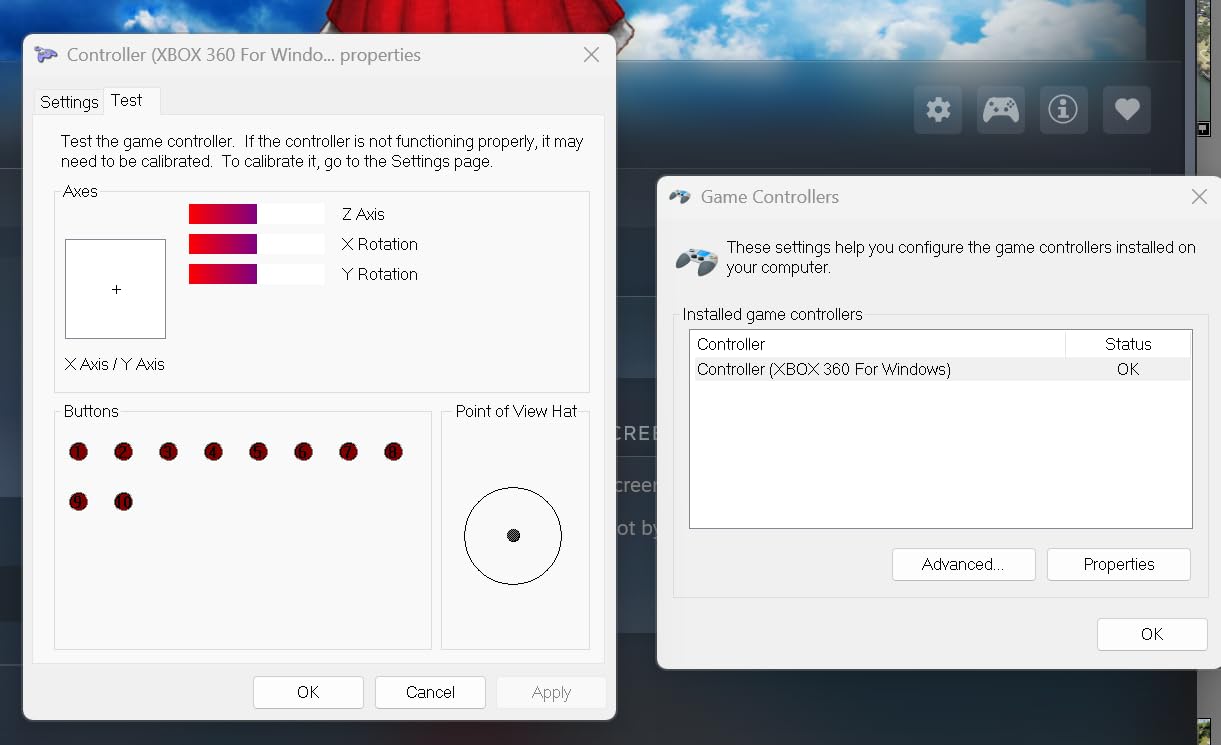Click the Controller column header

878,344
